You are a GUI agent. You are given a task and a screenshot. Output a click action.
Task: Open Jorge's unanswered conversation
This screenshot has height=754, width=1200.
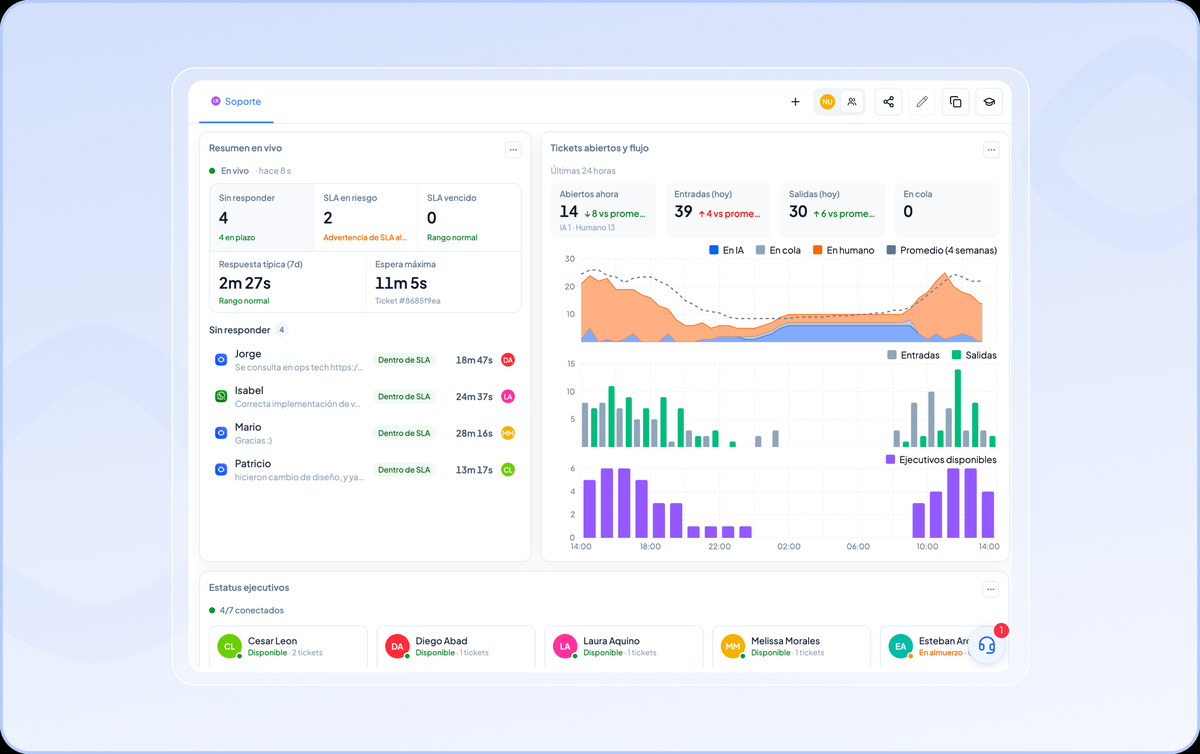[365, 360]
